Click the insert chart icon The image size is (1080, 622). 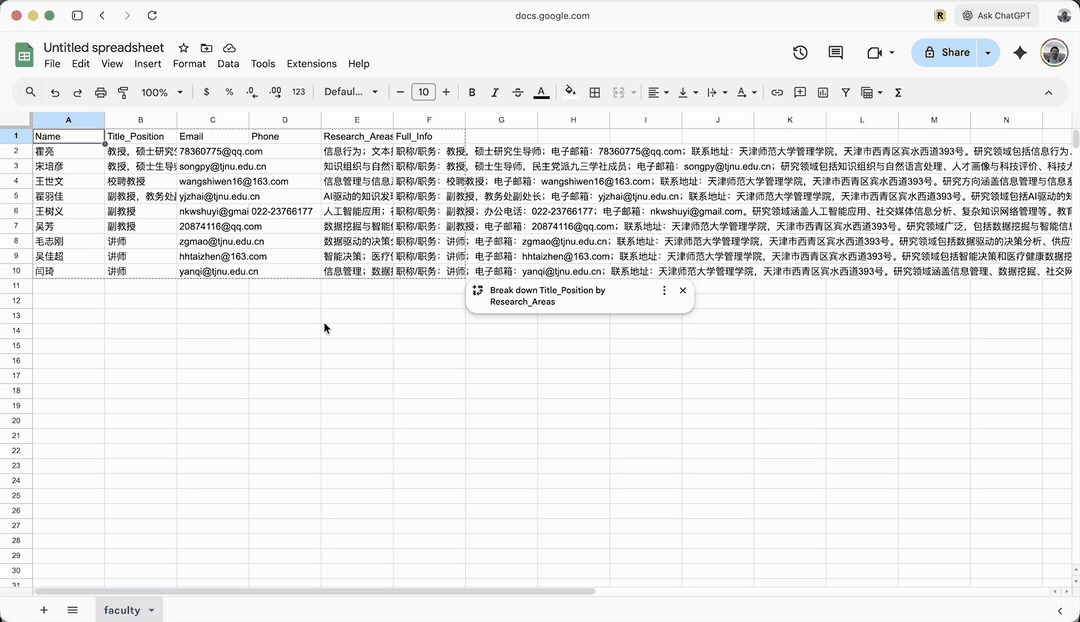(823, 92)
